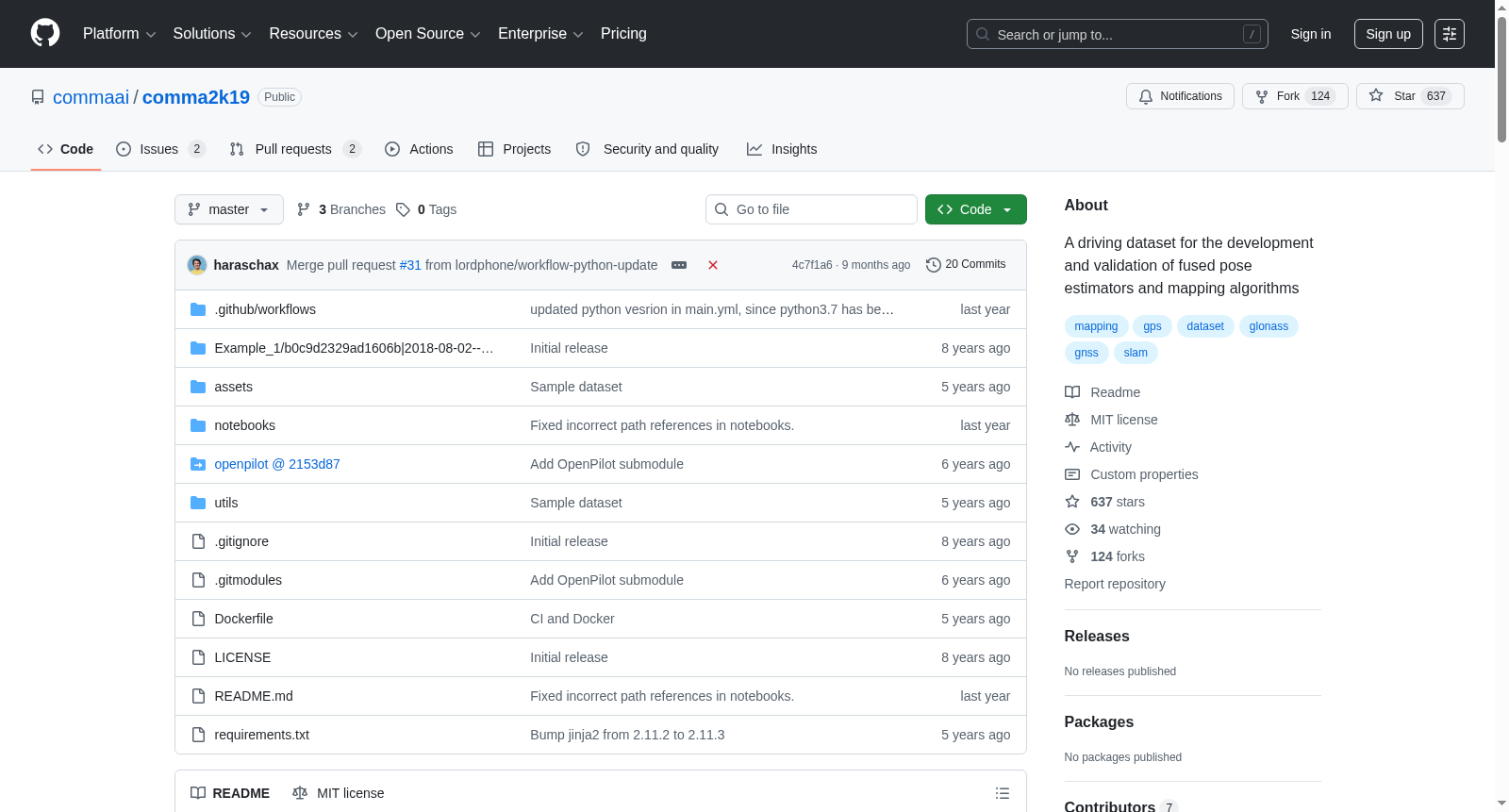Open the README outline list icon
The image size is (1509, 812).
1003,793
